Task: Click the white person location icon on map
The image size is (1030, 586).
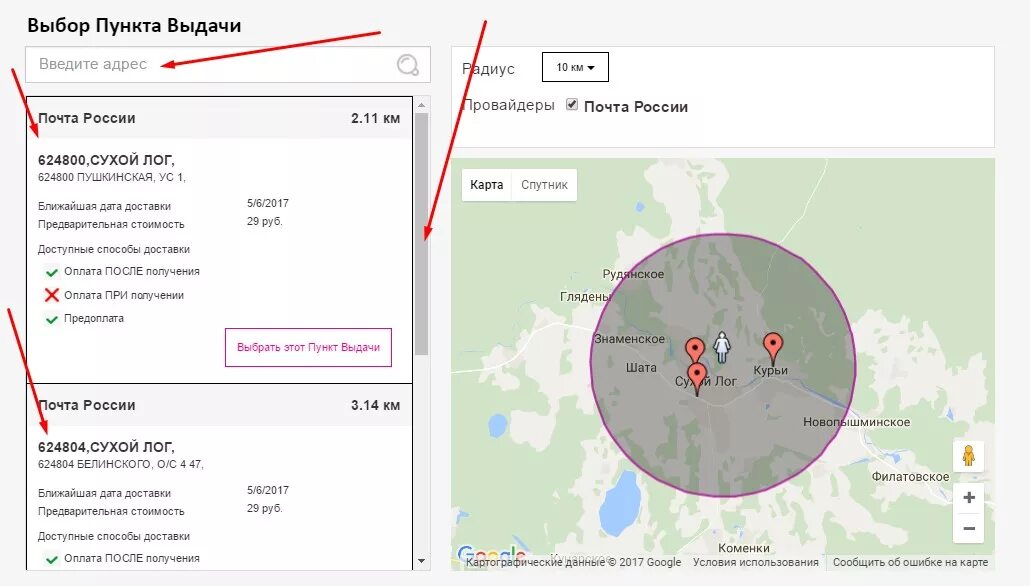Action: click(722, 347)
